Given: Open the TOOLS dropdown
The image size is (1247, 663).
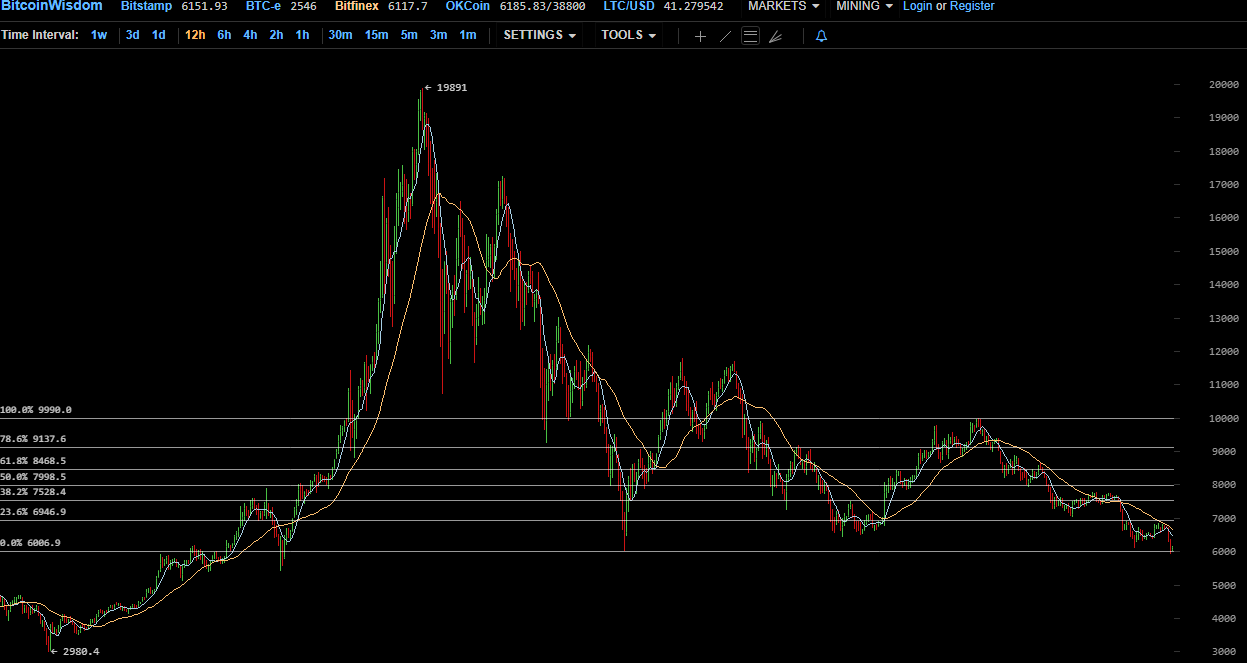Looking at the screenshot, I should [629, 35].
